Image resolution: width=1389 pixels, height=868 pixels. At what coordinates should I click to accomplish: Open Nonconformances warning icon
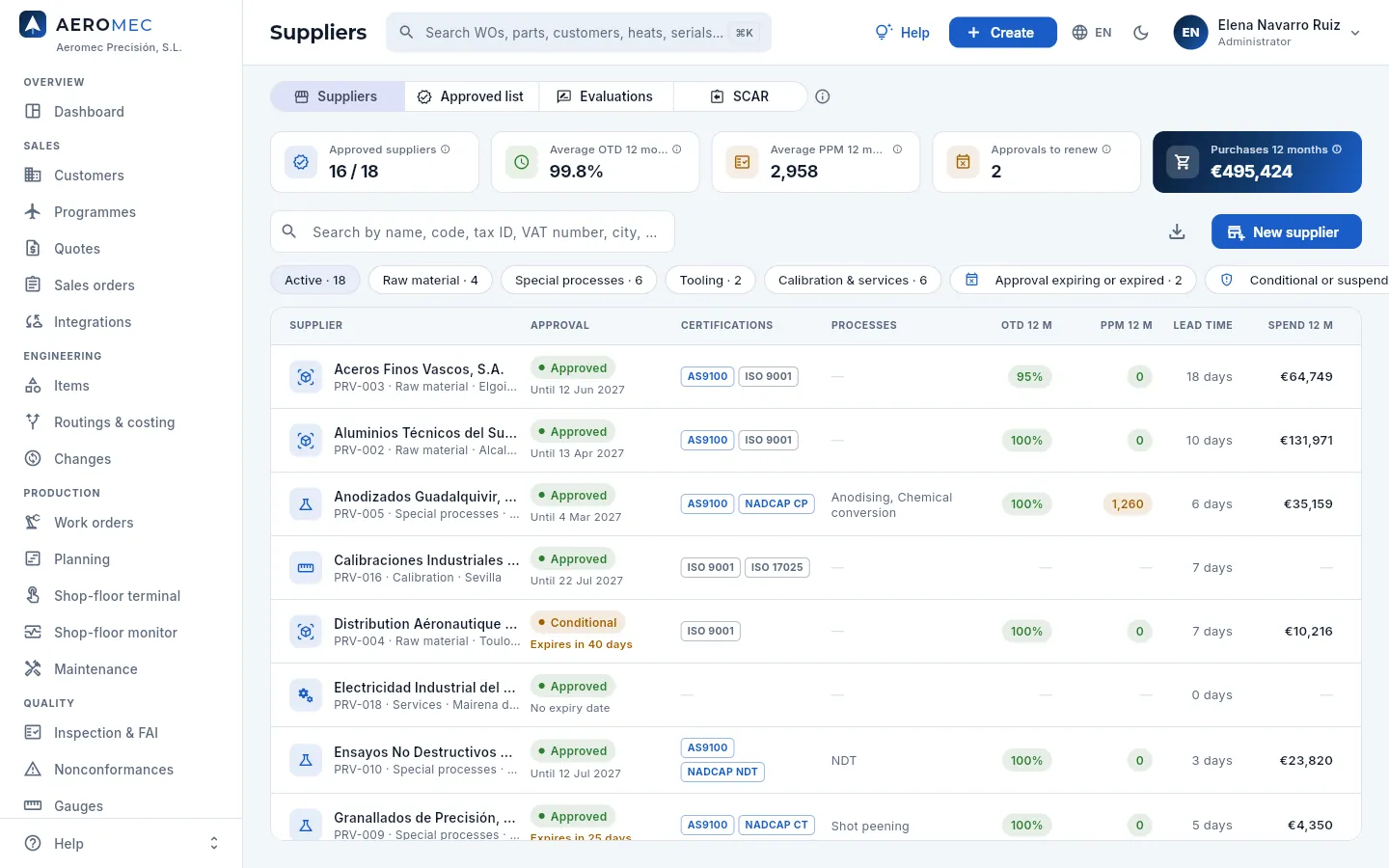(x=33, y=769)
